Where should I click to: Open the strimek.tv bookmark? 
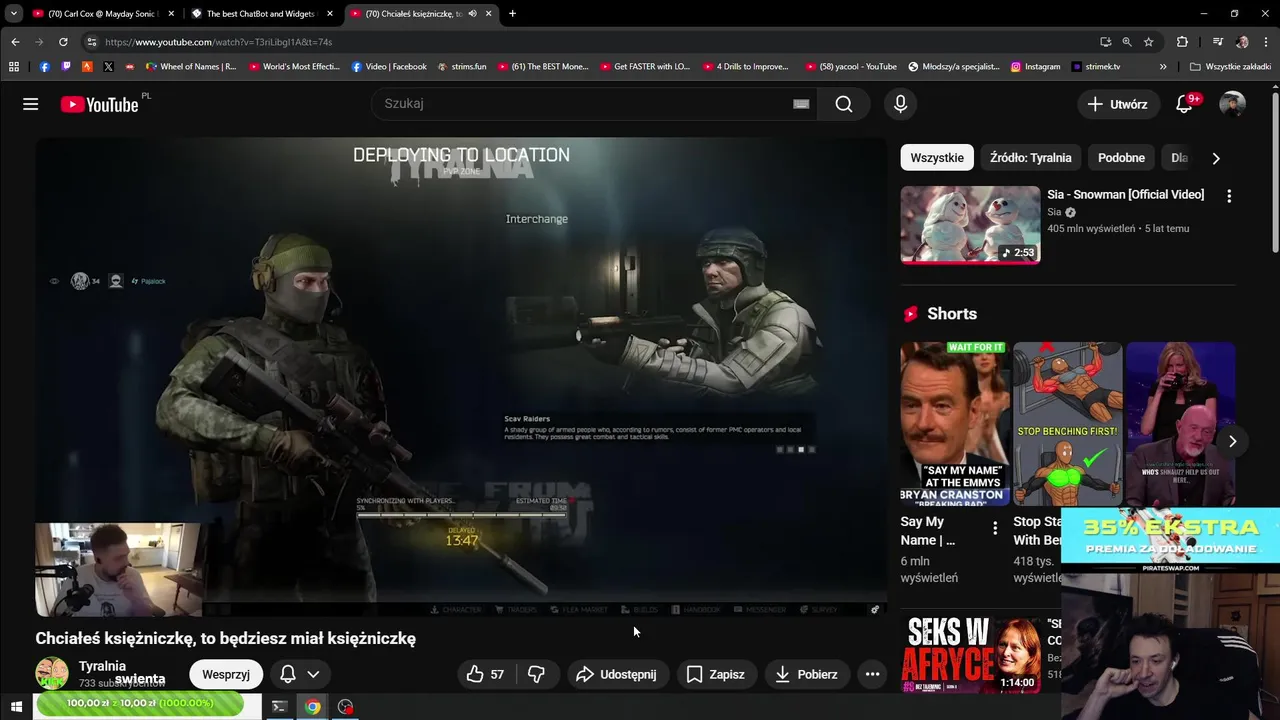pos(1096,67)
